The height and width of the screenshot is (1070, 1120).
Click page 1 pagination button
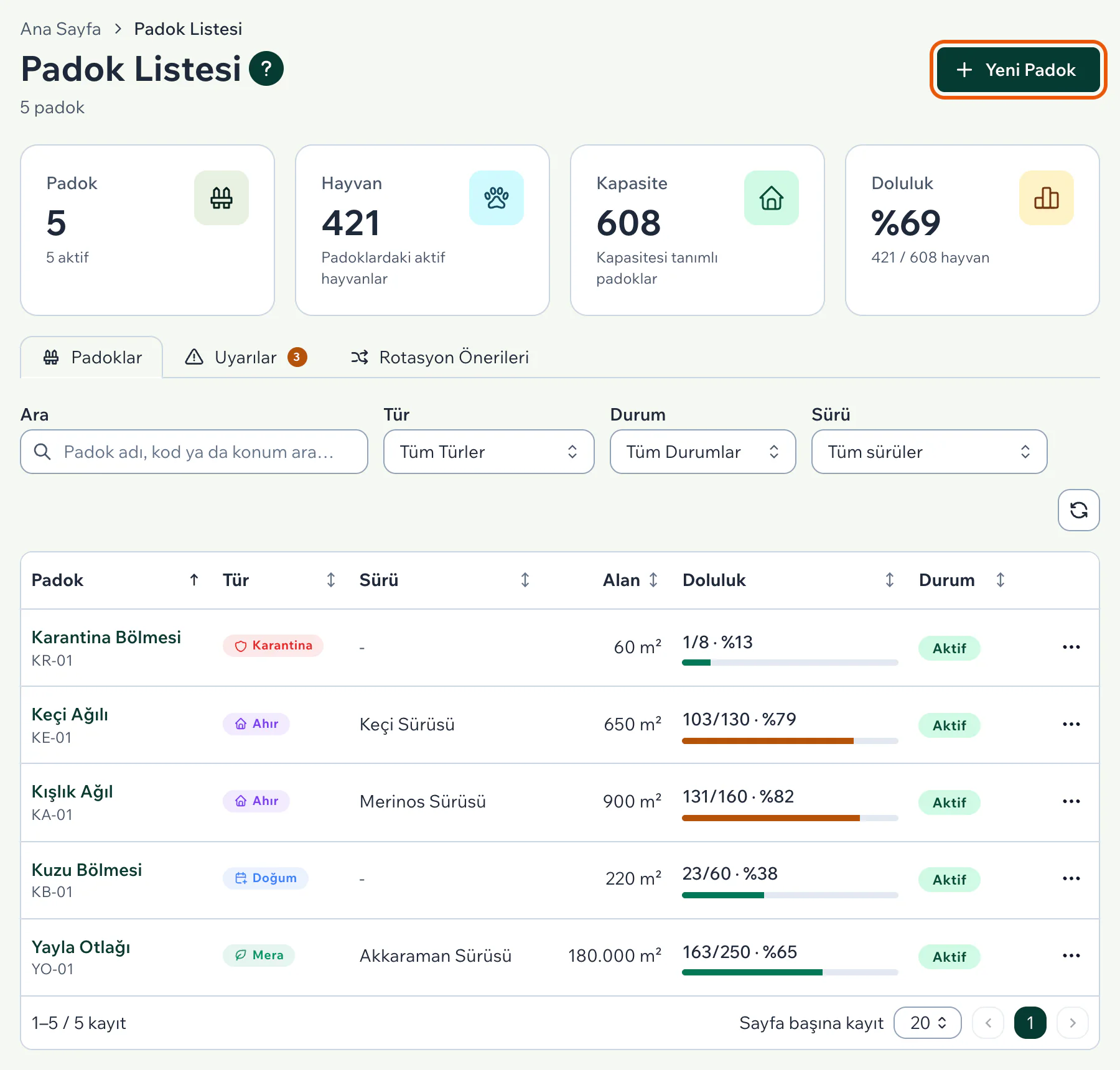point(1030,1023)
